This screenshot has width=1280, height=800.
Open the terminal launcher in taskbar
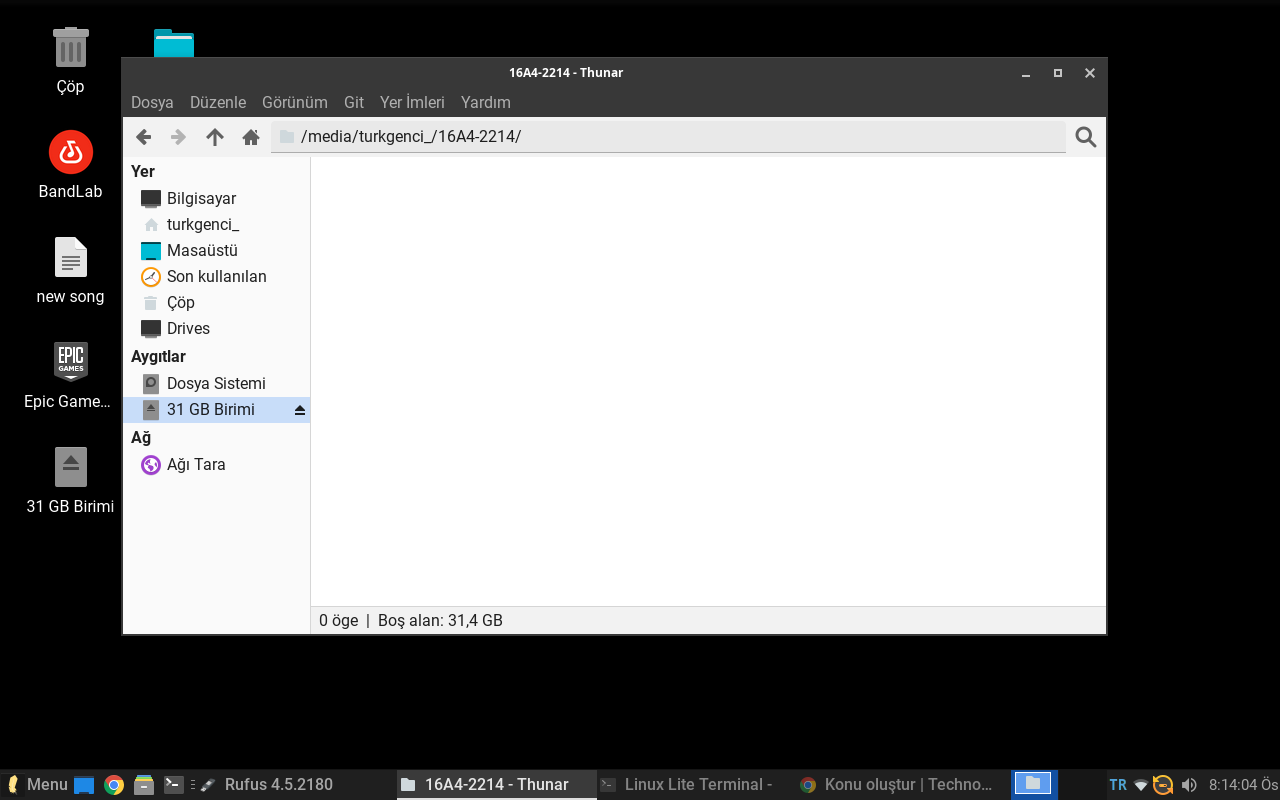click(174, 785)
